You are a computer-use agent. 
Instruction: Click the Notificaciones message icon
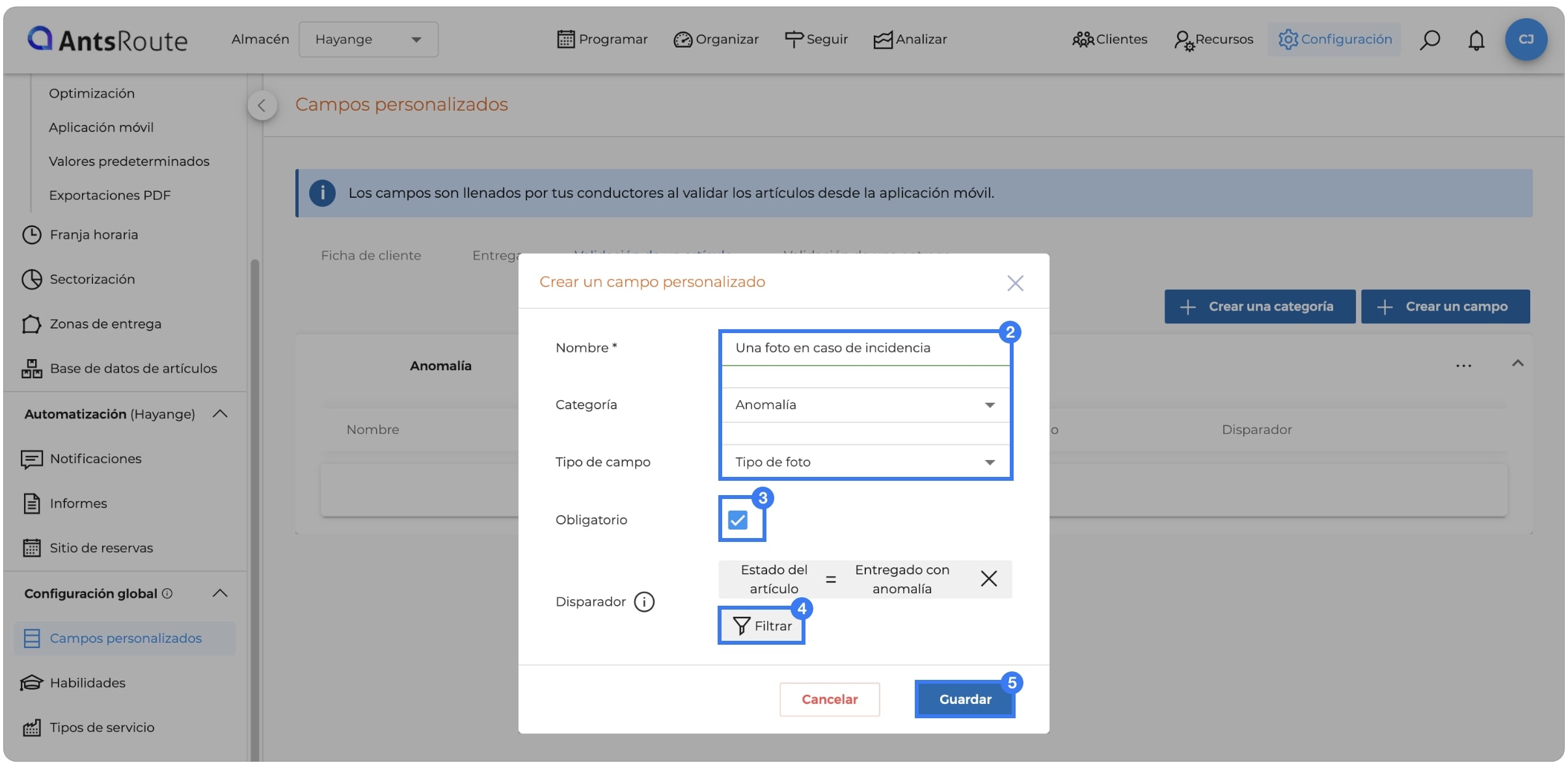(31, 459)
